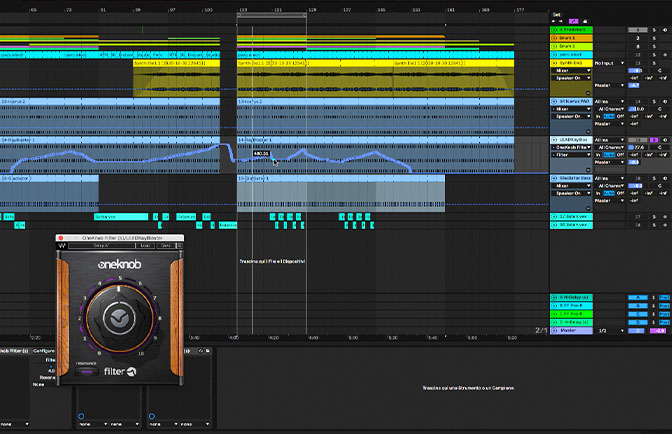Click the device hot-swap icon in device title bar
The width and height of the screenshot is (672, 434).
201,351
